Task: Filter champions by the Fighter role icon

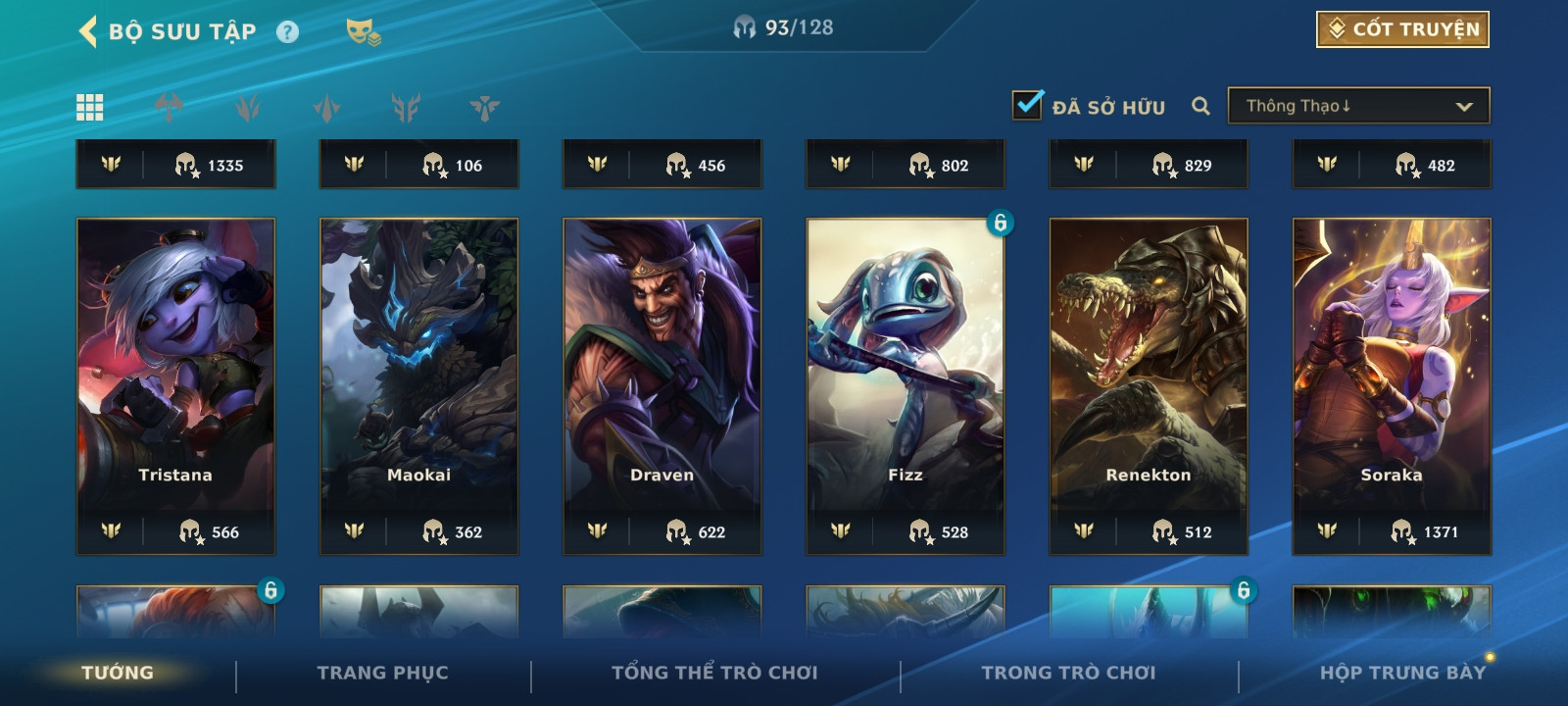Action: coord(169,107)
